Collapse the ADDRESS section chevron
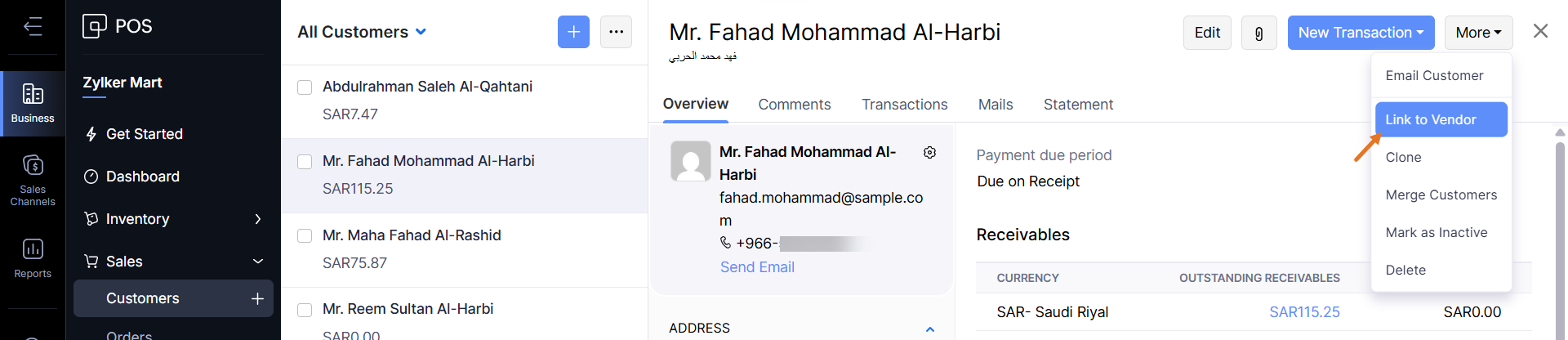The image size is (1568, 340). (929, 329)
